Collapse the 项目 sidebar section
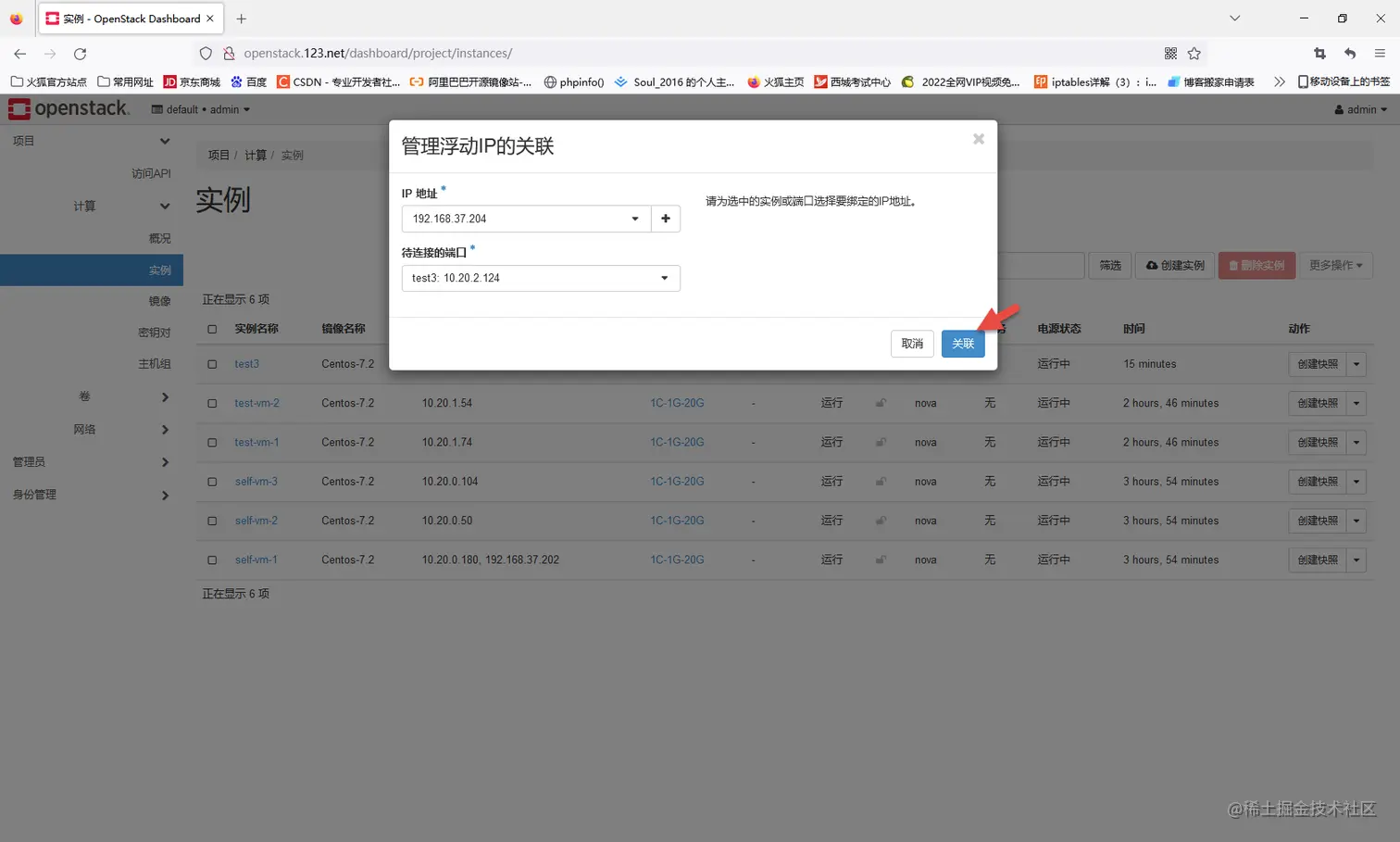This screenshot has height=842, width=1400. 92,141
